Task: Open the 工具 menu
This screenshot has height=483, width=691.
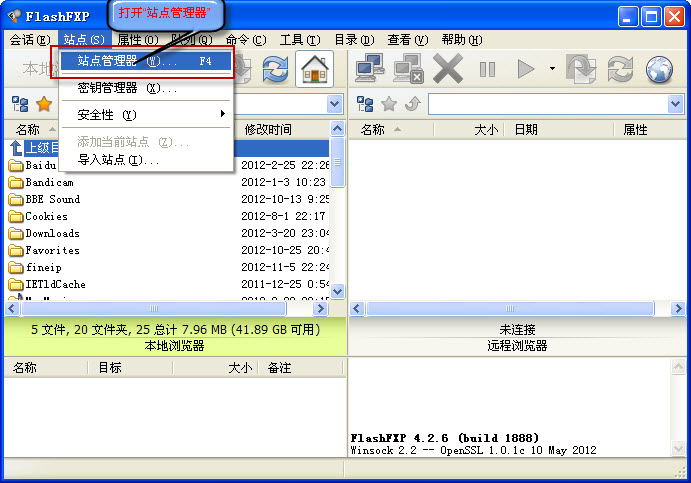Action: pos(299,40)
